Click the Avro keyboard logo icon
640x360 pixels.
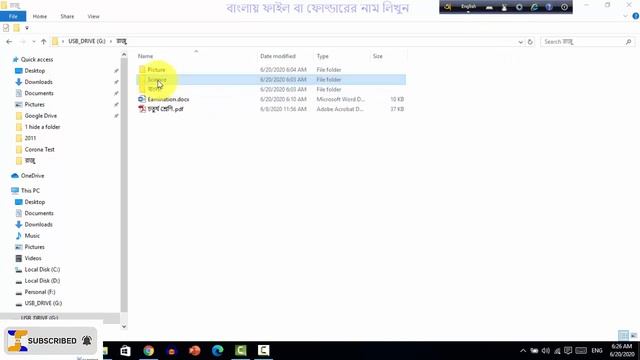[447, 7]
